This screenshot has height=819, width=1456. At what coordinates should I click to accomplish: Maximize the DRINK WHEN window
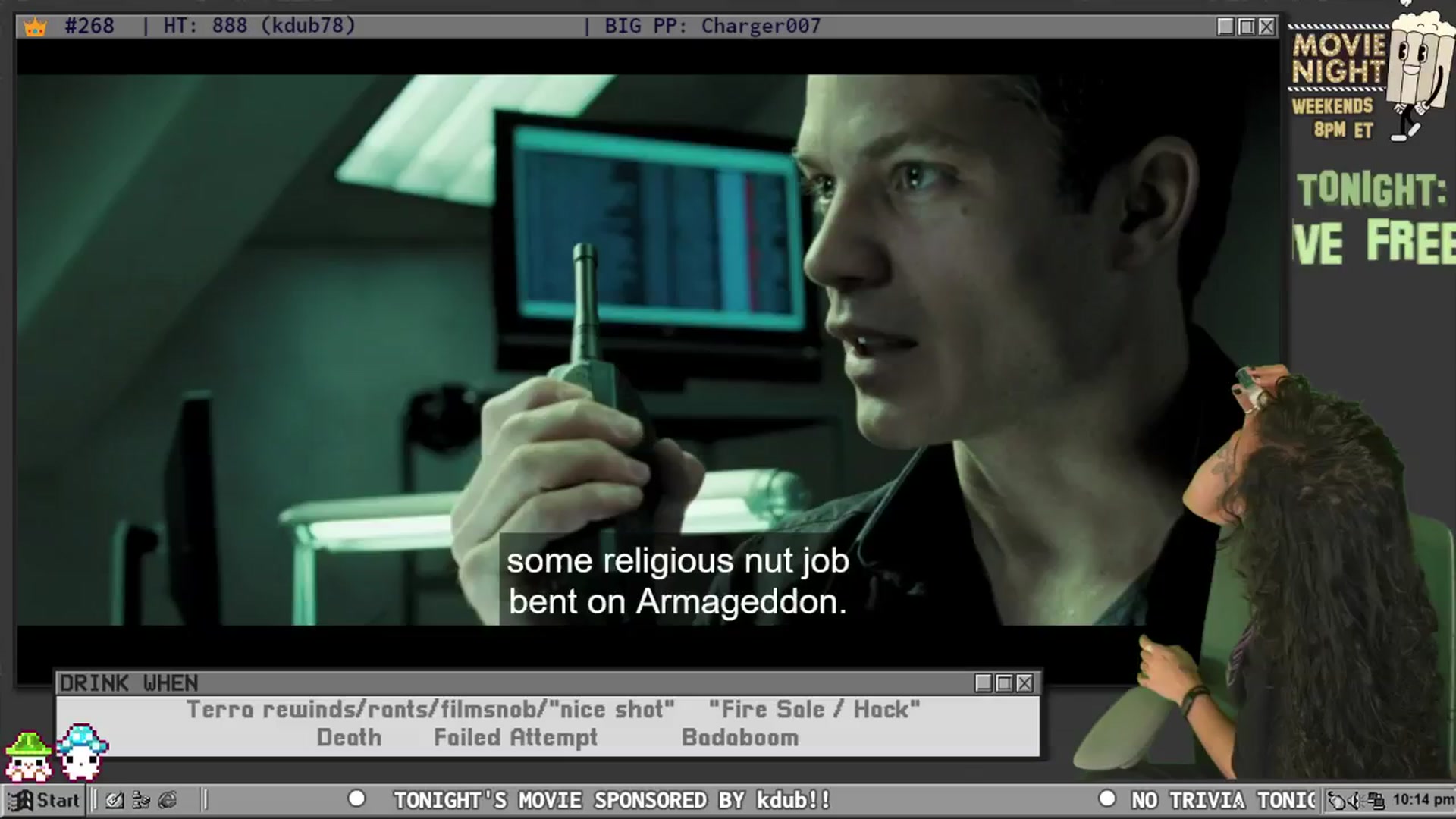point(1004,683)
